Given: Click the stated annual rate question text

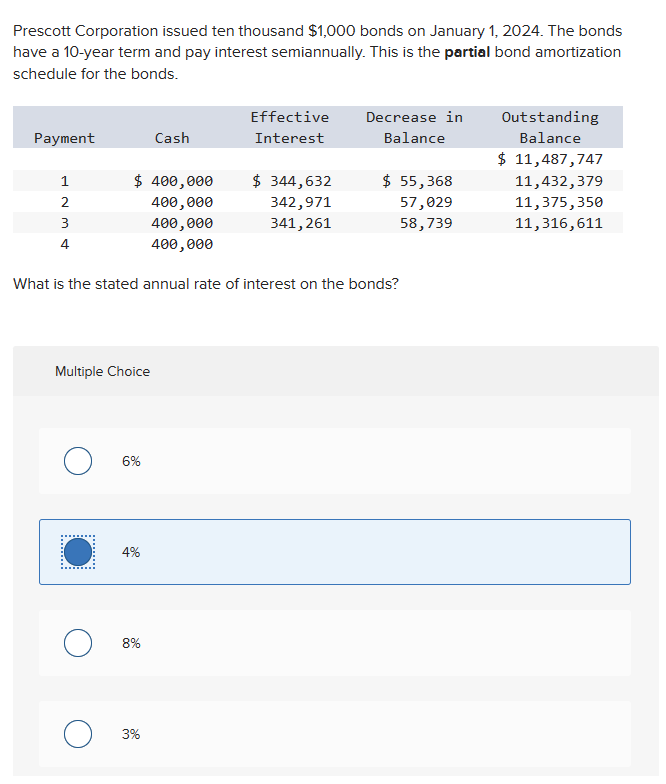Looking at the screenshot, I should [206, 284].
